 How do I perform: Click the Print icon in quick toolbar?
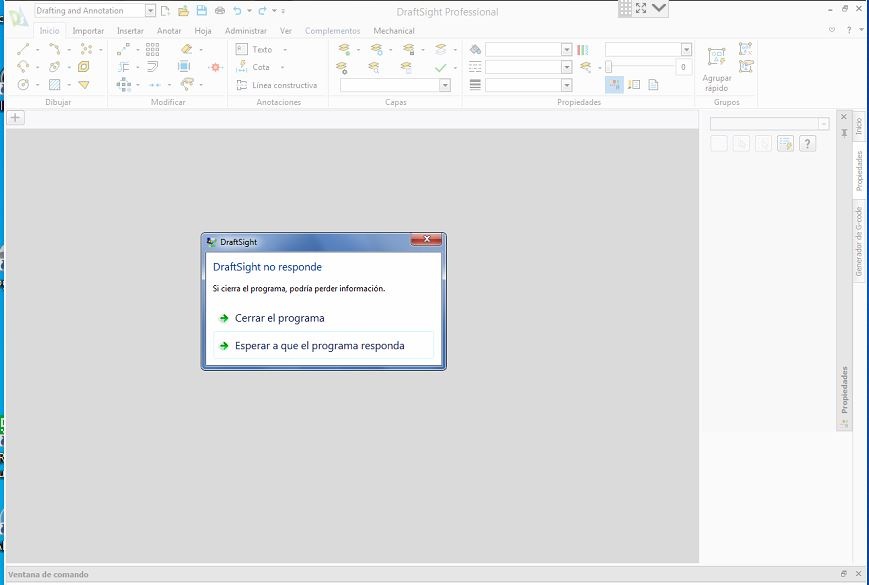click(220, 11)
